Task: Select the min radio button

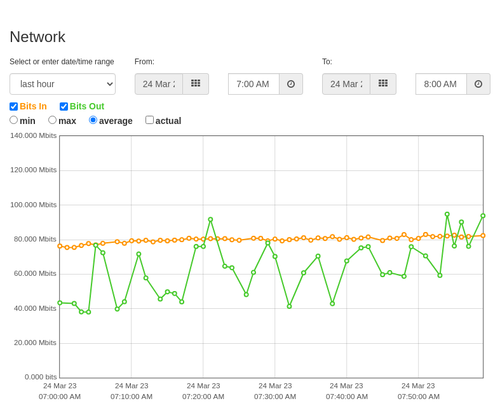Action: (x=14, y=120)
